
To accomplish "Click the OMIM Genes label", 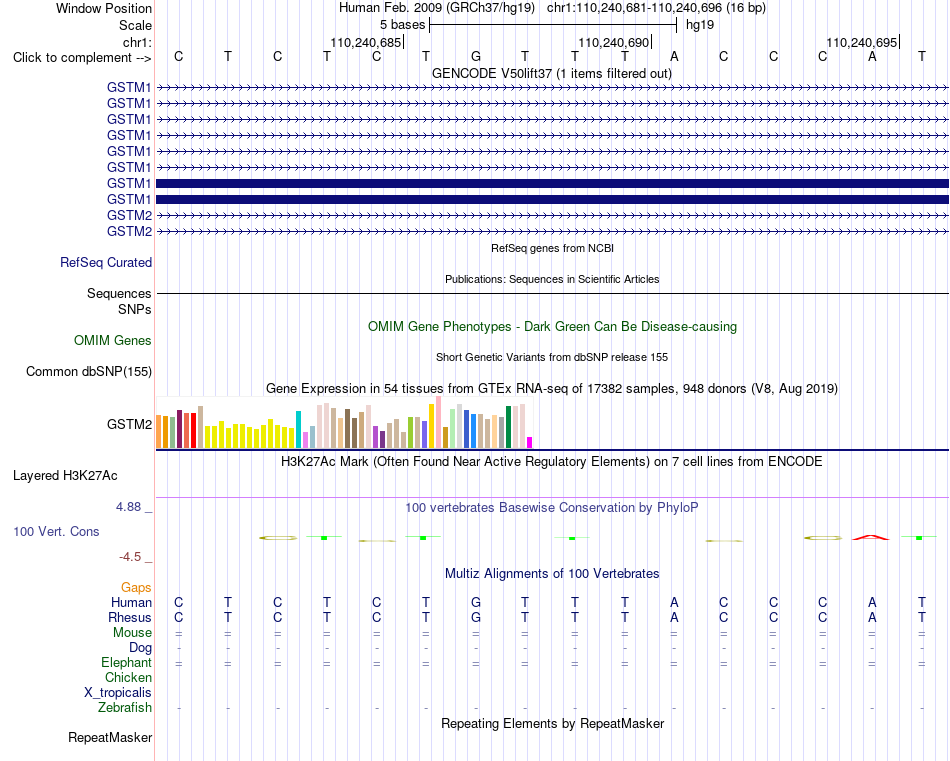I will (113, 341).
